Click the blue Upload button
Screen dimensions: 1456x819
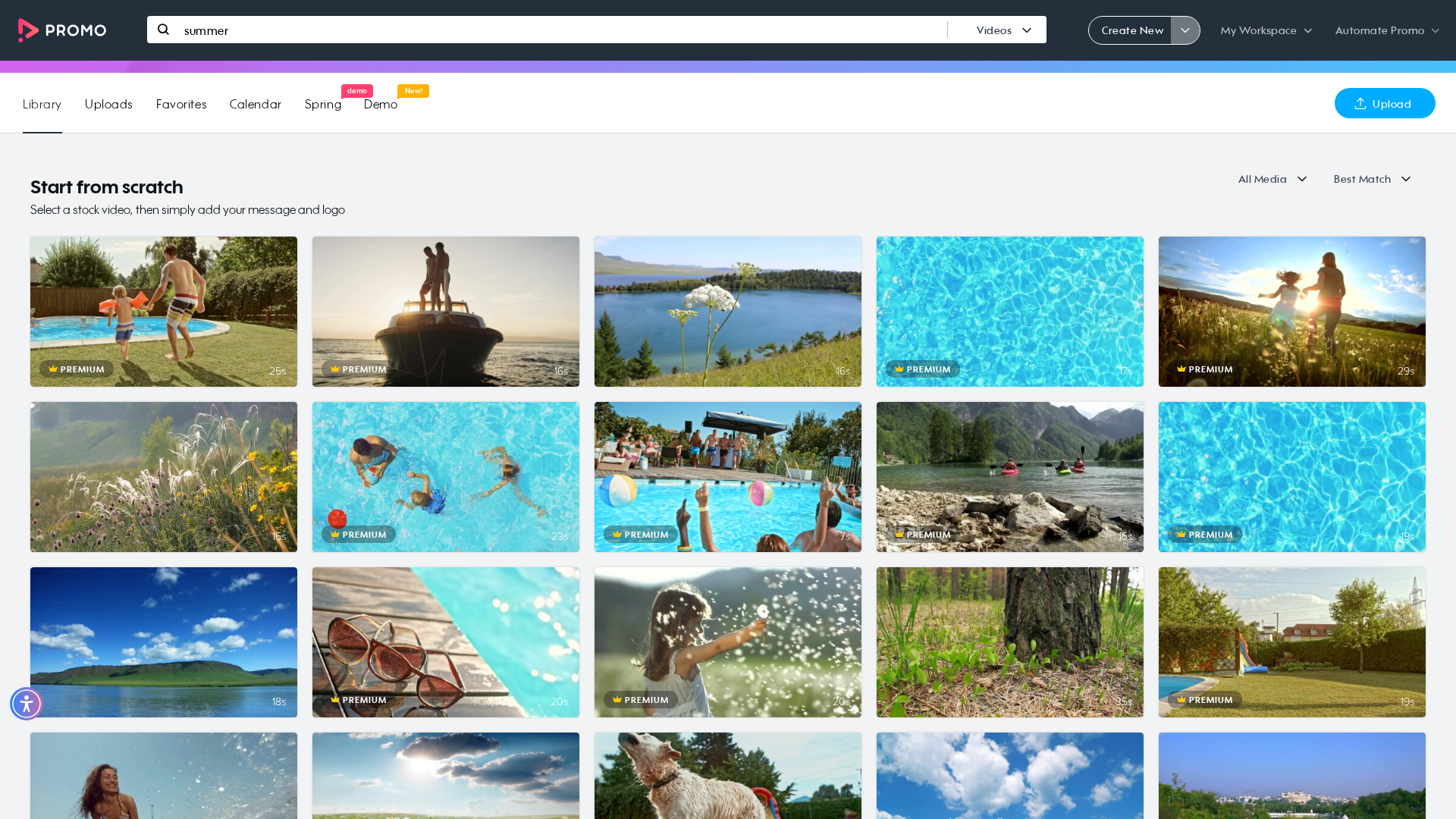click(1385, 103)
